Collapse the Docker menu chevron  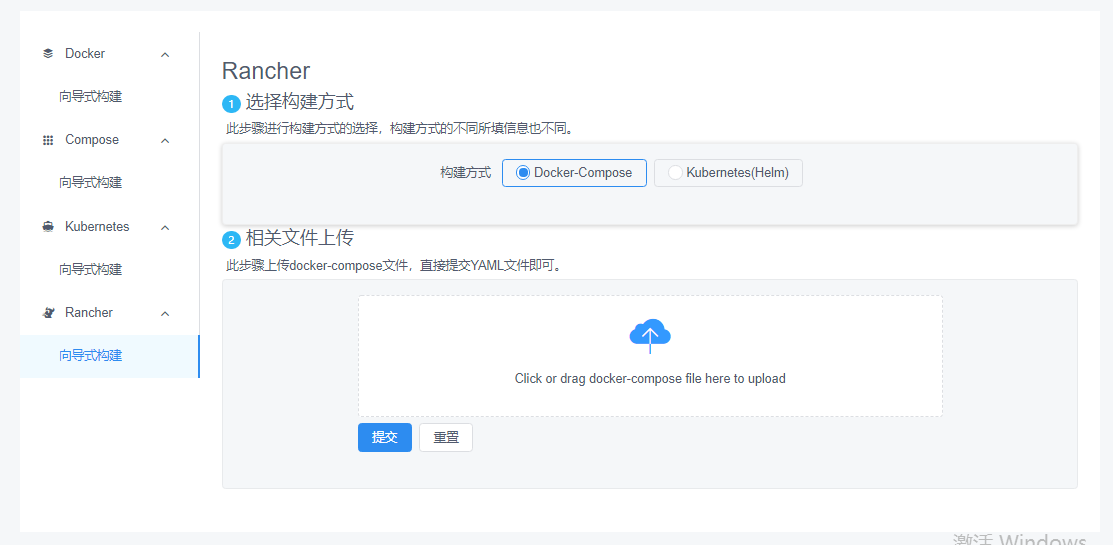click(x=165, y=55)
